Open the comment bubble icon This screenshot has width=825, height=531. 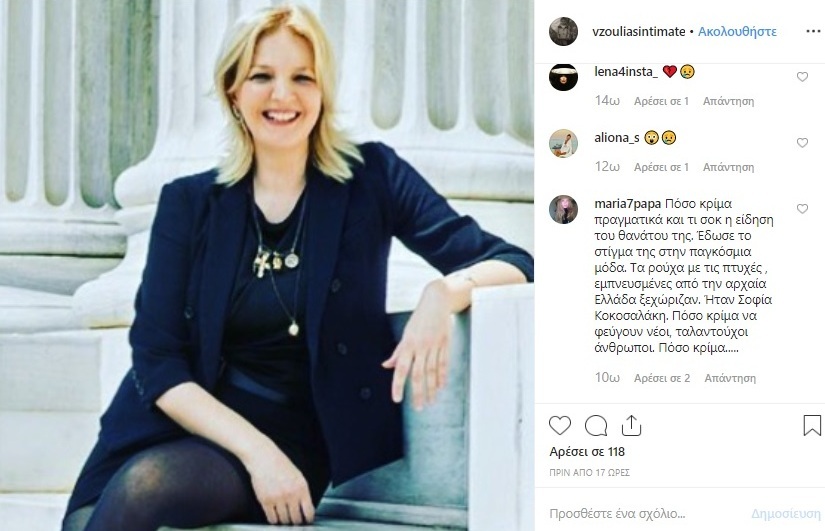[x=596, y=425]
